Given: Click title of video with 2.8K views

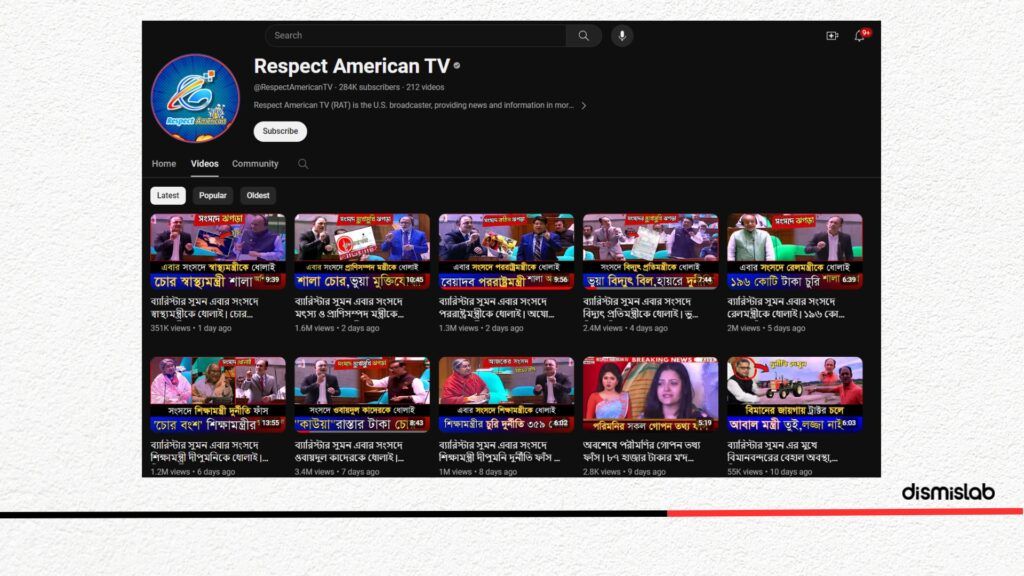Looking at the screenshot, I should point(642,451).
